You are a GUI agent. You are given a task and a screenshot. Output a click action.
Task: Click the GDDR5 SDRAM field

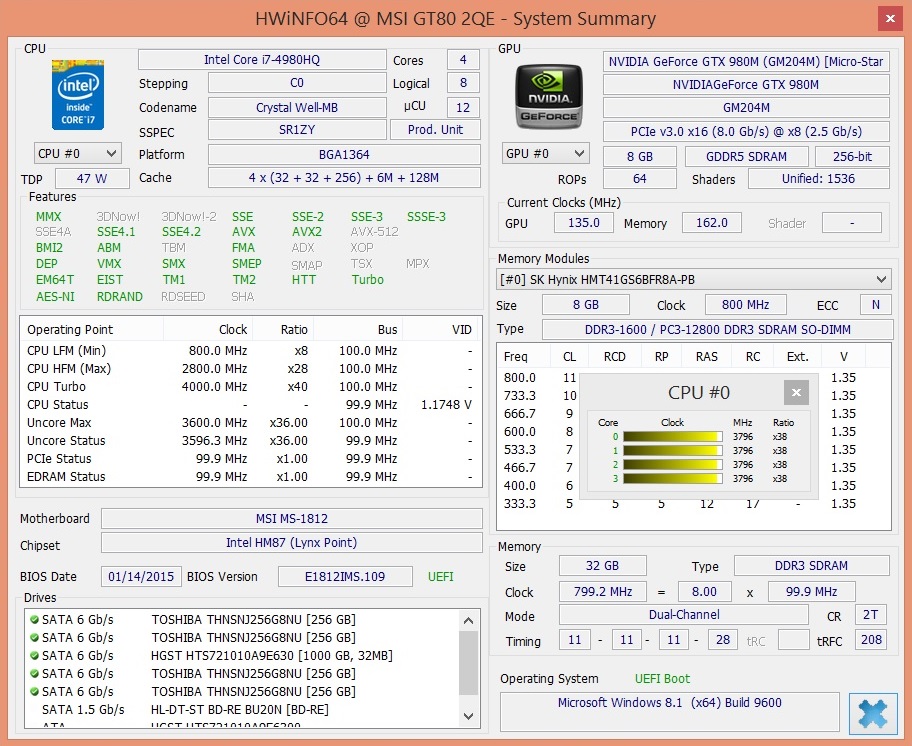(x=746, y=156)
